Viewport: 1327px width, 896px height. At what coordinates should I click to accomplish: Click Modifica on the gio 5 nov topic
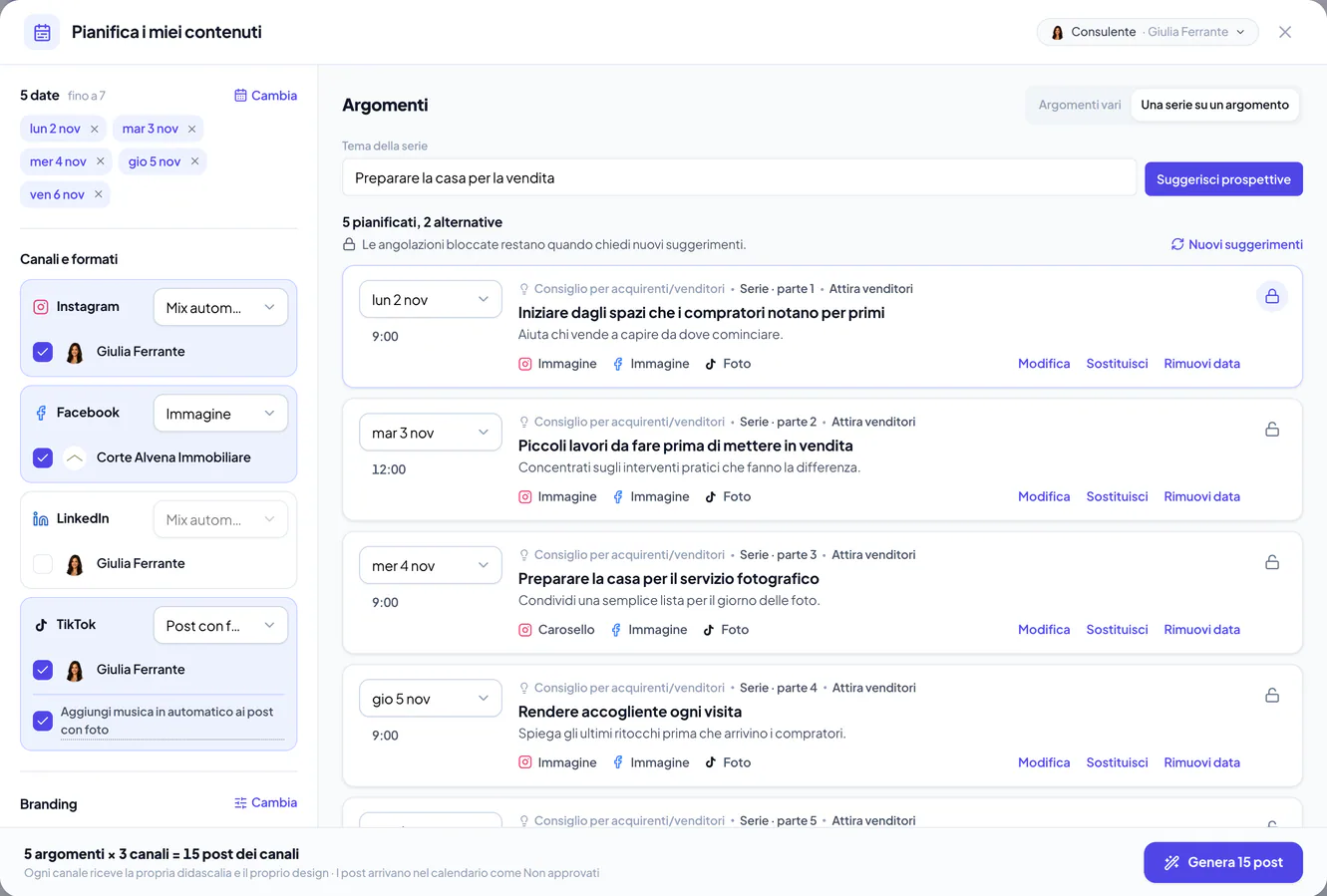[x=1044, y=762]
